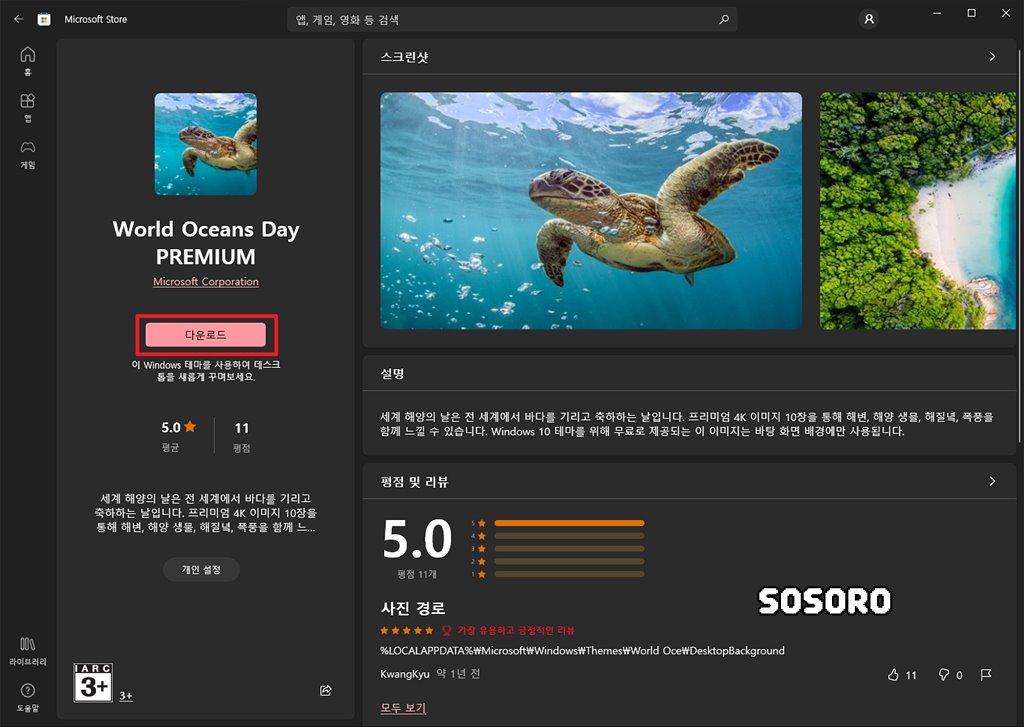Open the aerial forest beach screenshot
Image resolution: width=1024 pixels, height=727 pixels.
[918, 211]
